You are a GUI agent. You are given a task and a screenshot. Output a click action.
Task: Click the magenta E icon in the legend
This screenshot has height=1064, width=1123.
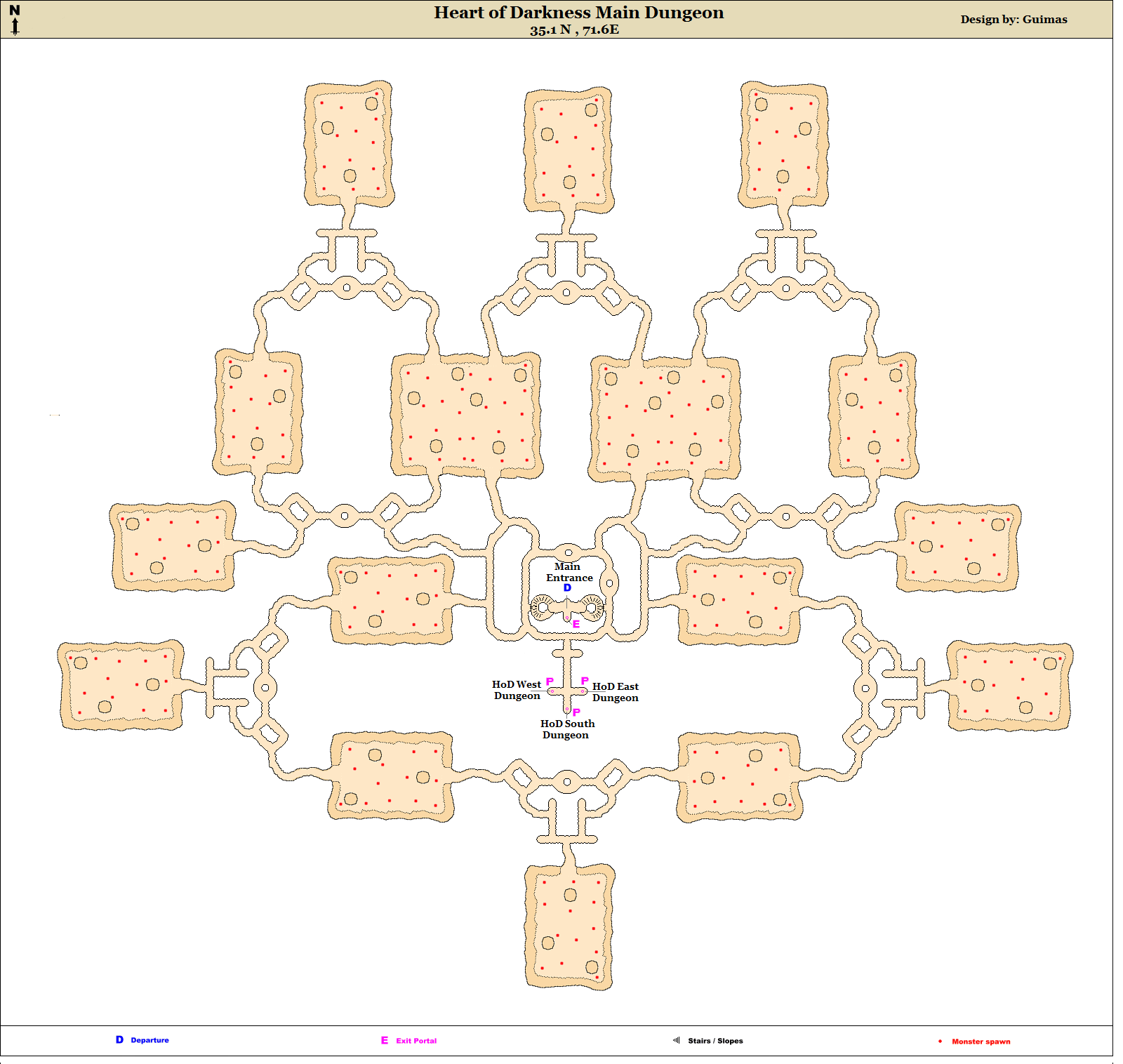coord(385,1041)
